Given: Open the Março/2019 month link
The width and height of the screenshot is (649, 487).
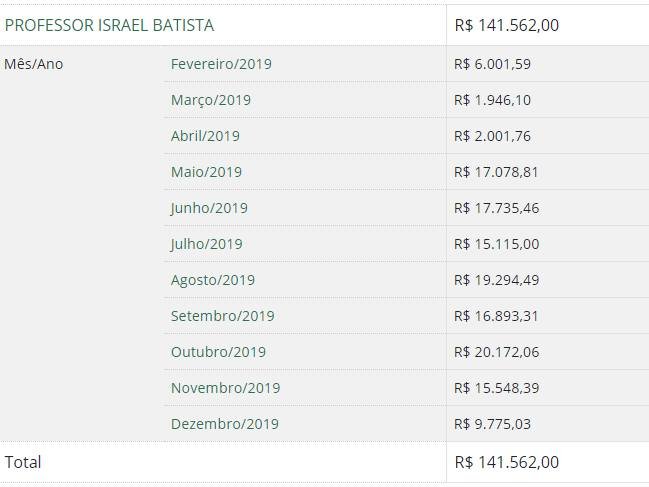Looking at the screenshot, I should tap(211, 100).
